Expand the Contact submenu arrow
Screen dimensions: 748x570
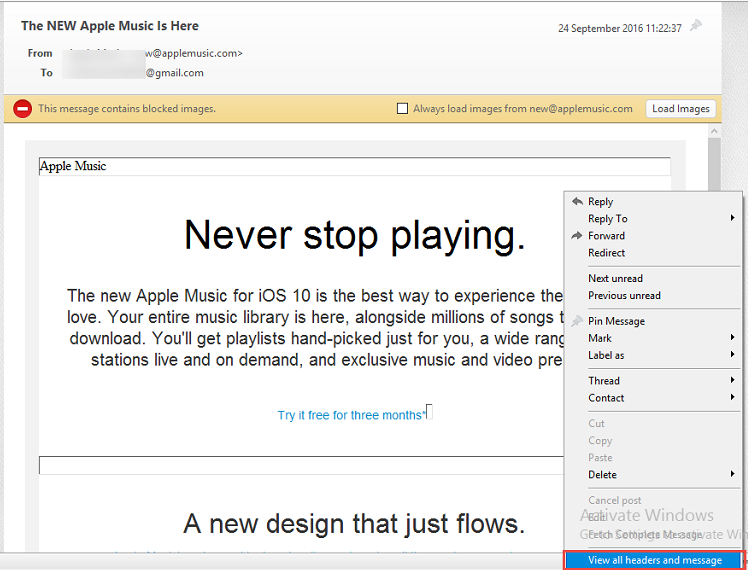click(732, 397)
